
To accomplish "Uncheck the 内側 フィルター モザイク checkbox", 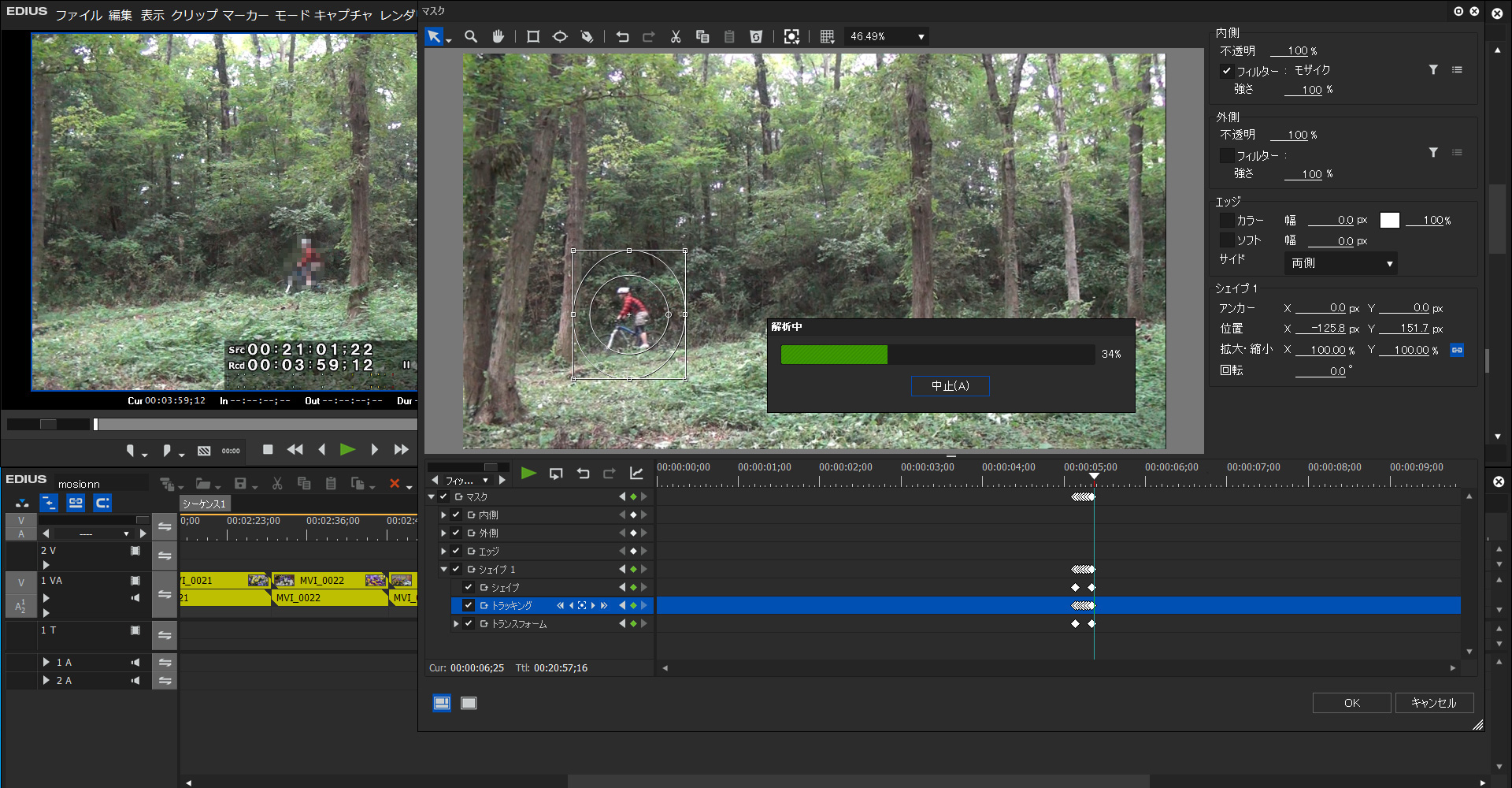I will tap(1227, 71).
